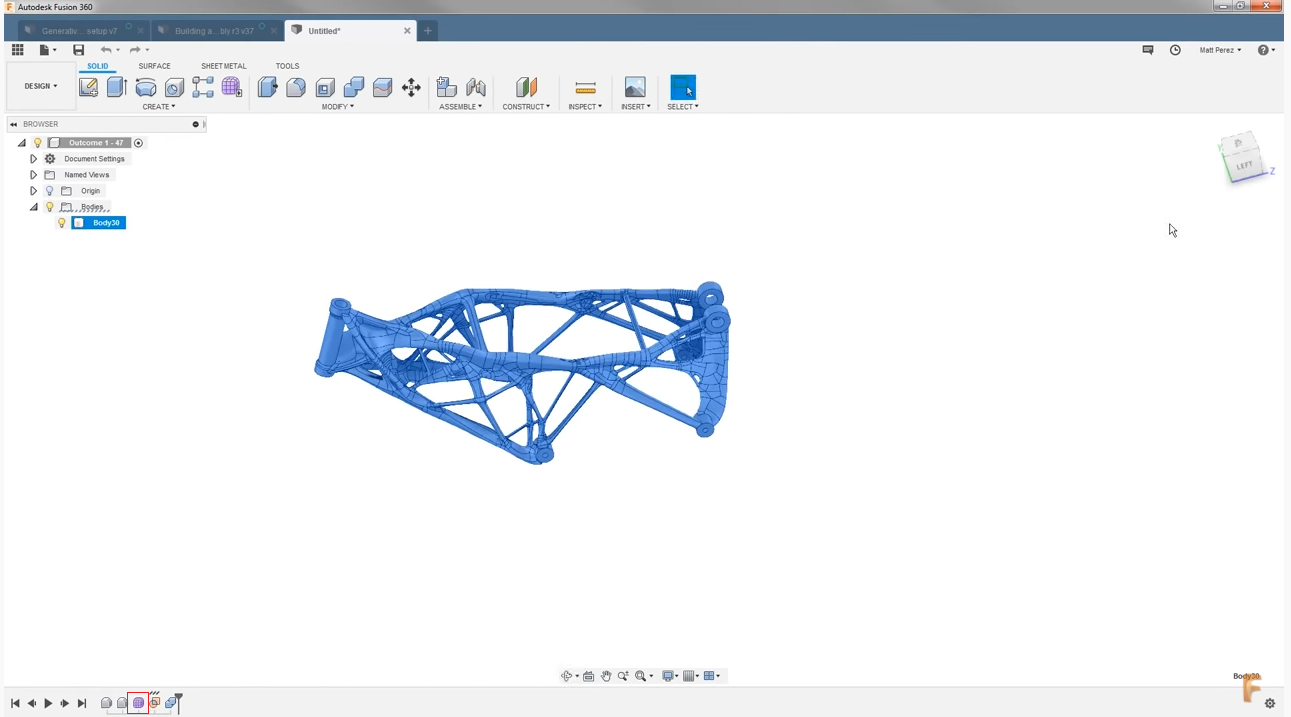1291x717 pixels.
Task: Open the Matt Perez account menu
Action: pyautogui.click(x=1220, y=50)
